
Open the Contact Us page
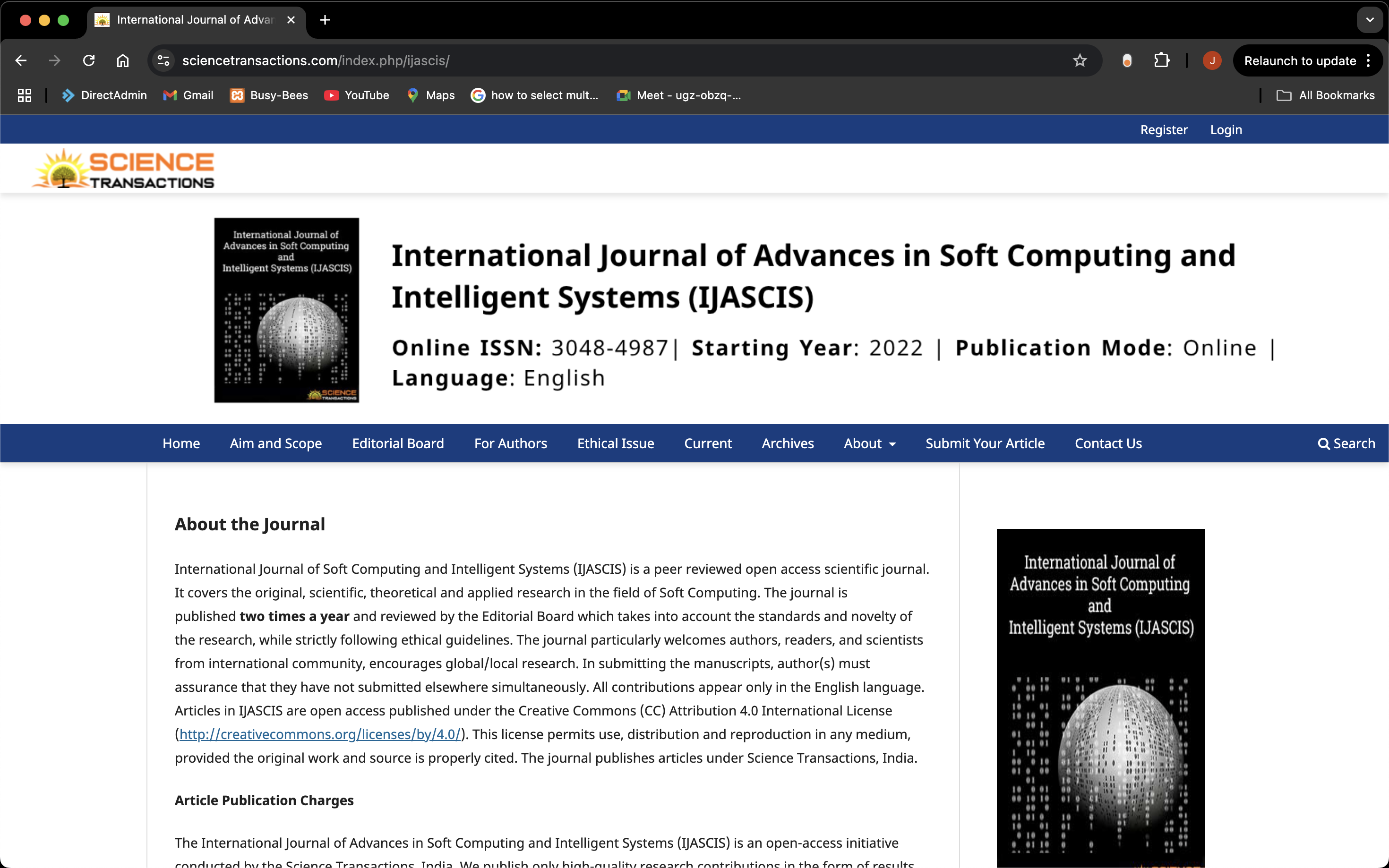click(1107, 443)
